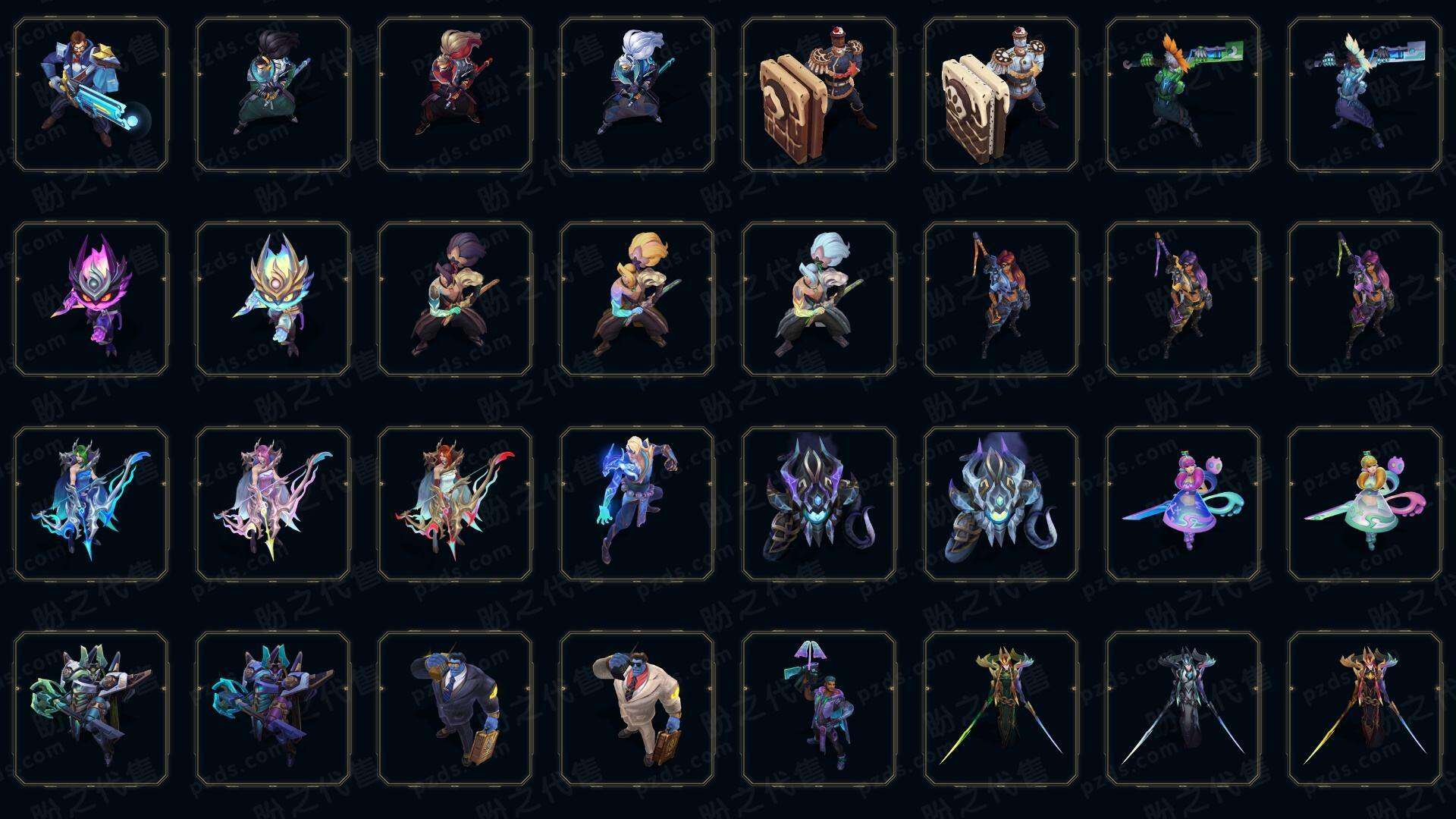Select the blue suit rifle gunner skin
Image resolution: width=1456 pixels, height=819 pixels.
coord(91,95)
